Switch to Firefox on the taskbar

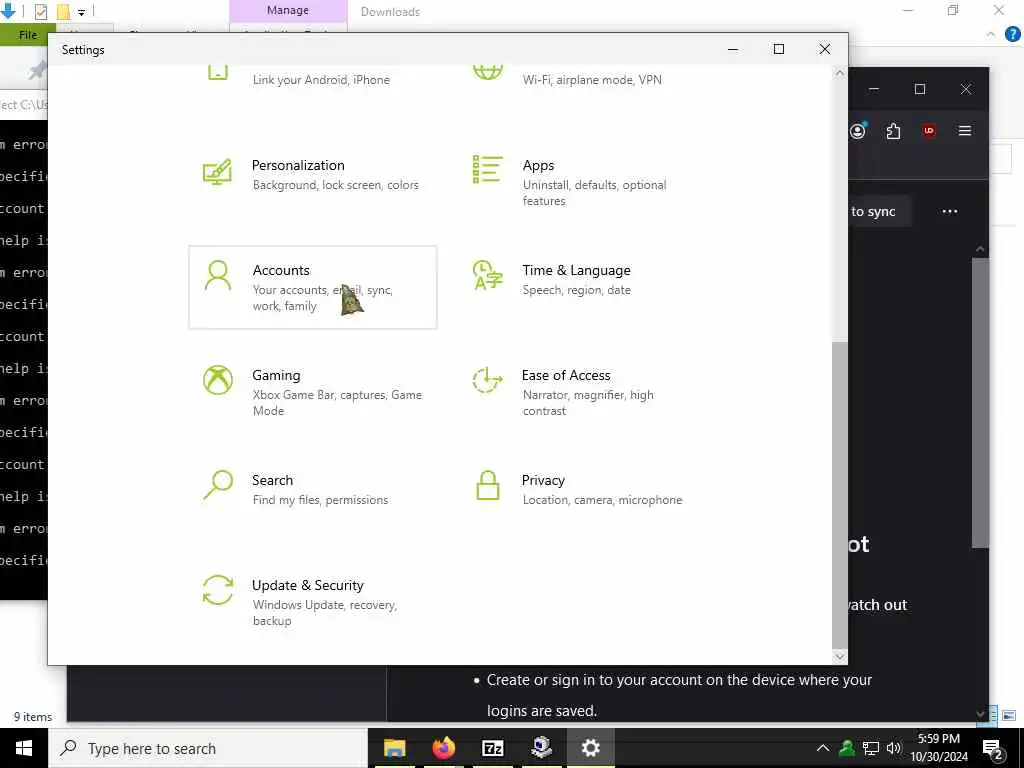pyautogui.click(x=443, y=748)
